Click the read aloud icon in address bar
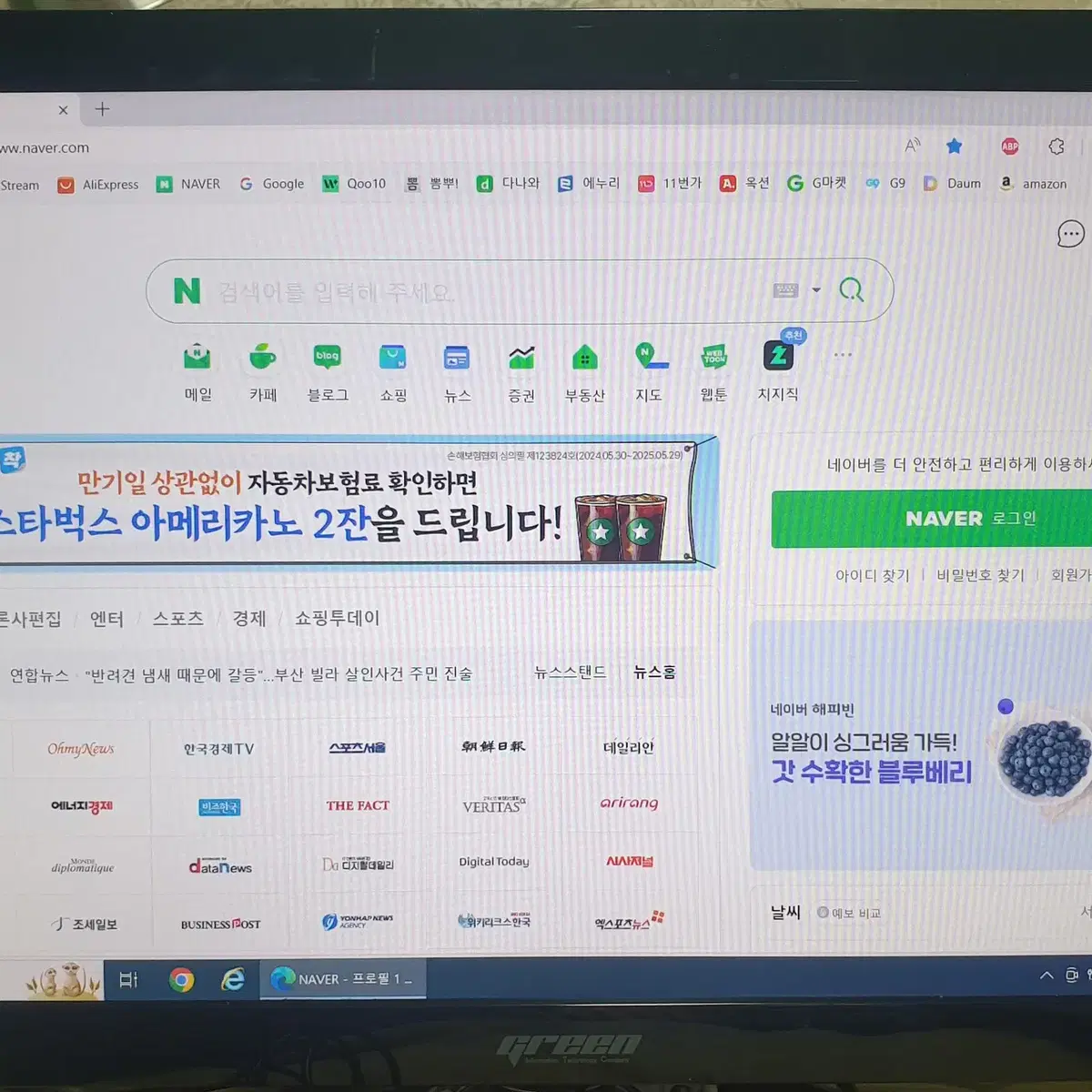The width and height of the screenshot is (1092, 1092). pos(913,146)
